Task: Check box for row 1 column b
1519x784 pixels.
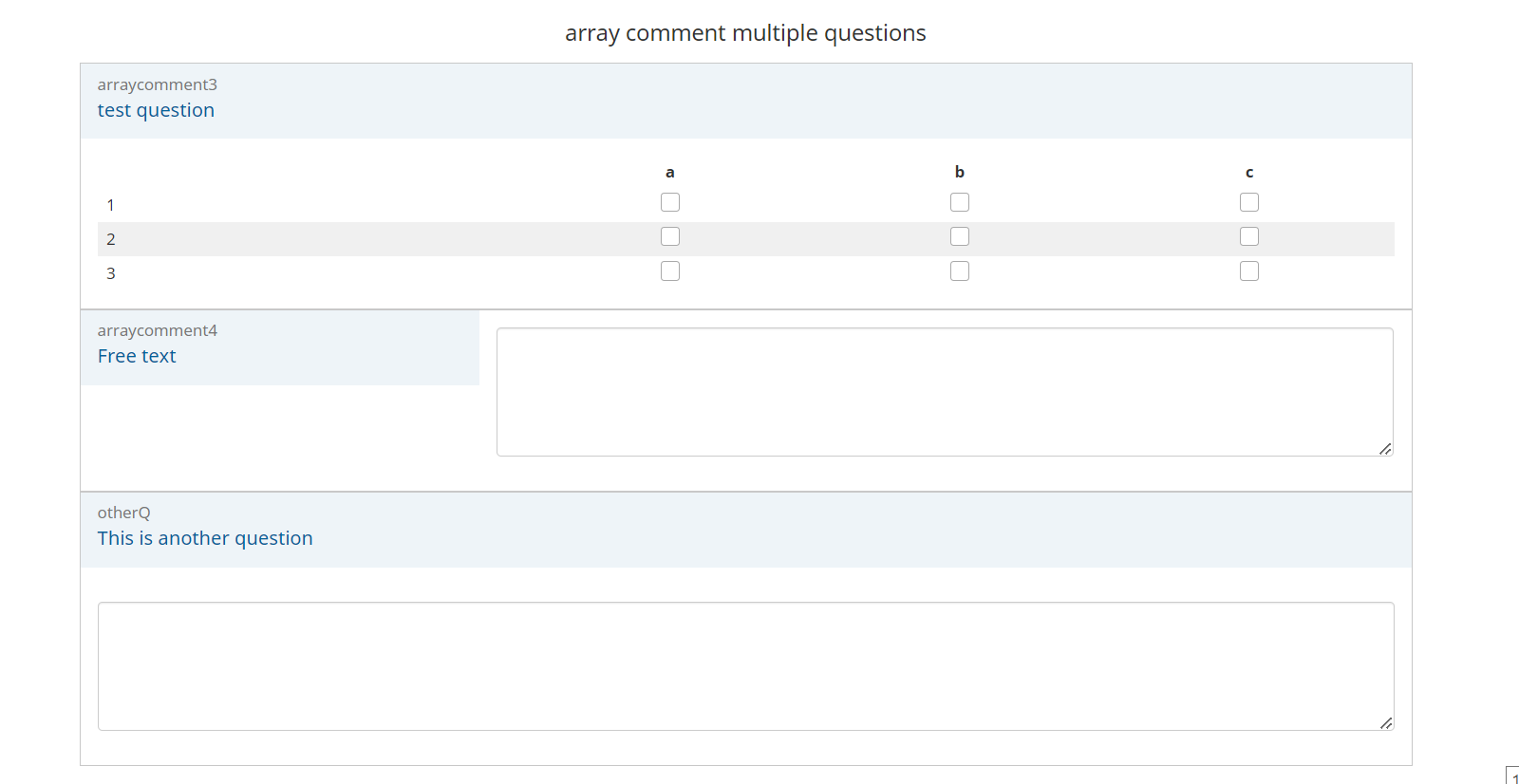Action: 960,202
